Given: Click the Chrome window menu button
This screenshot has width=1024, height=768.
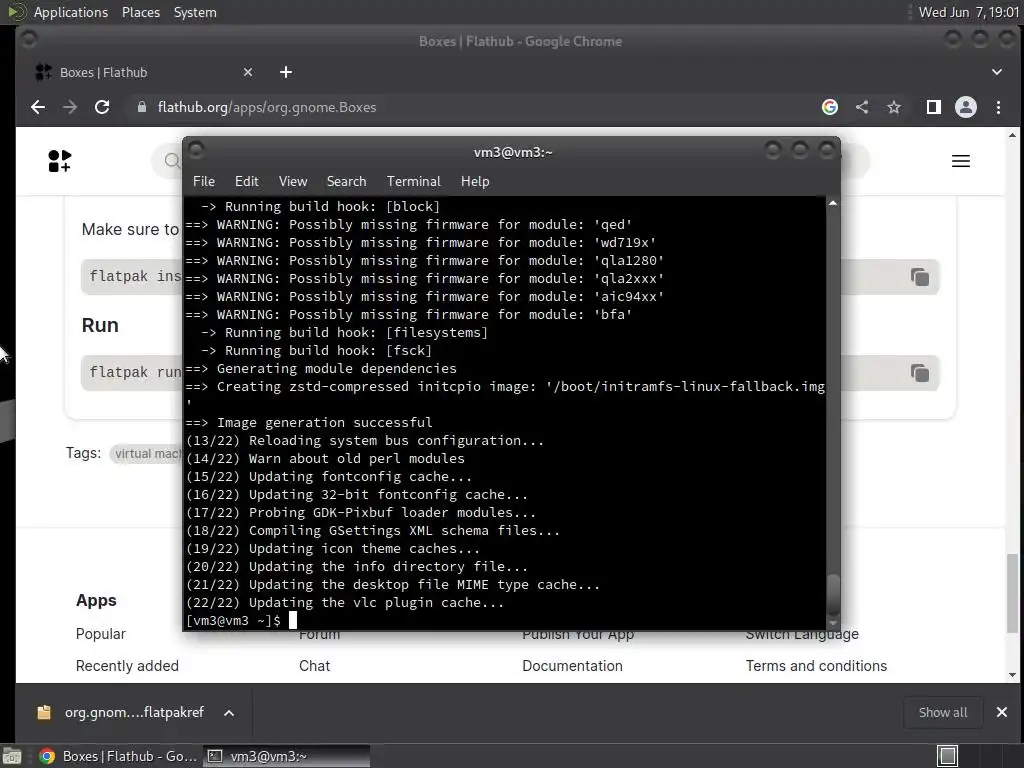Looking at the screenshot, I should (28, 39).
